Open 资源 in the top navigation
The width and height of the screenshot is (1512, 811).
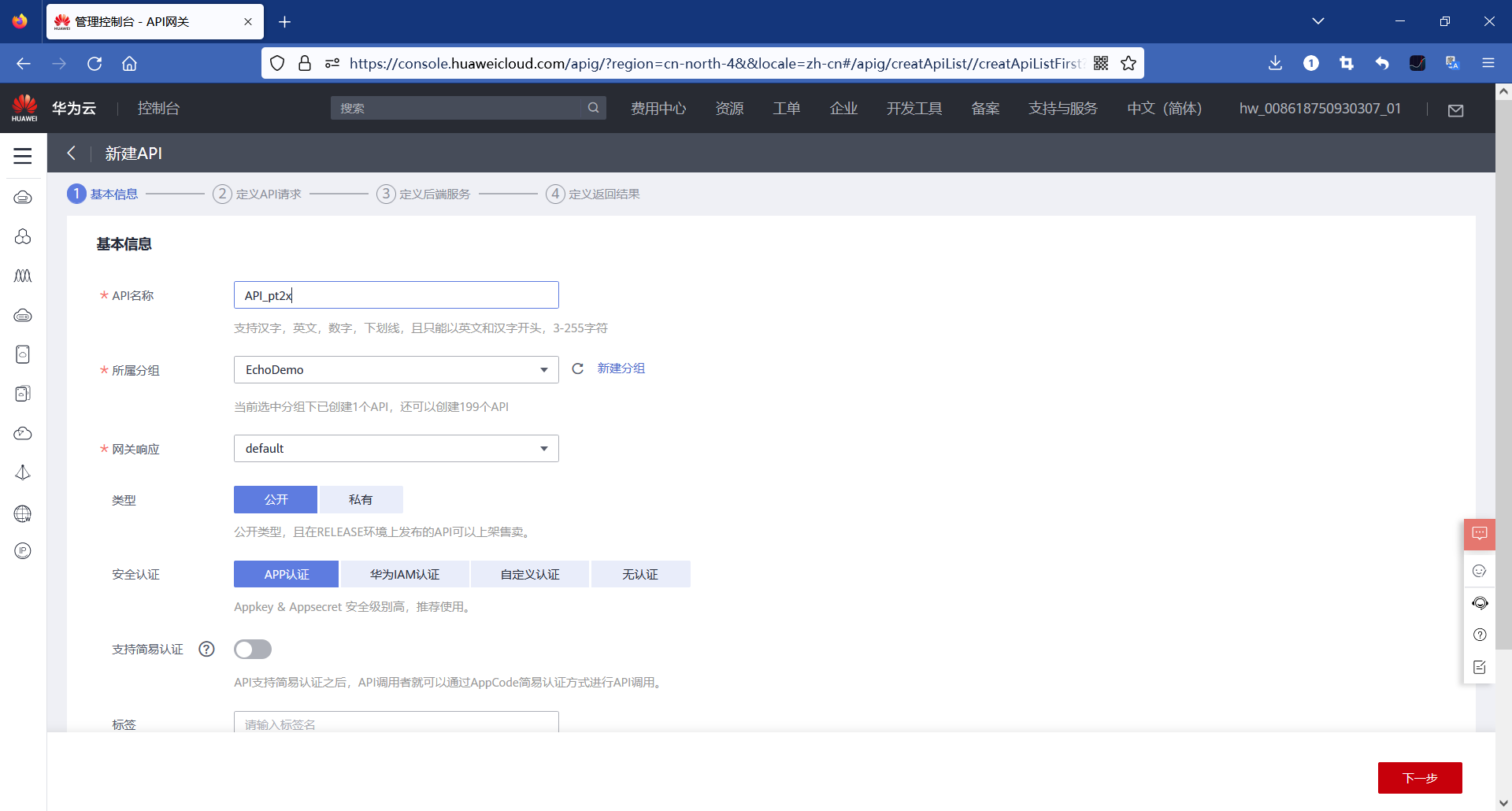pyautogui.click(x=729, y=109)
